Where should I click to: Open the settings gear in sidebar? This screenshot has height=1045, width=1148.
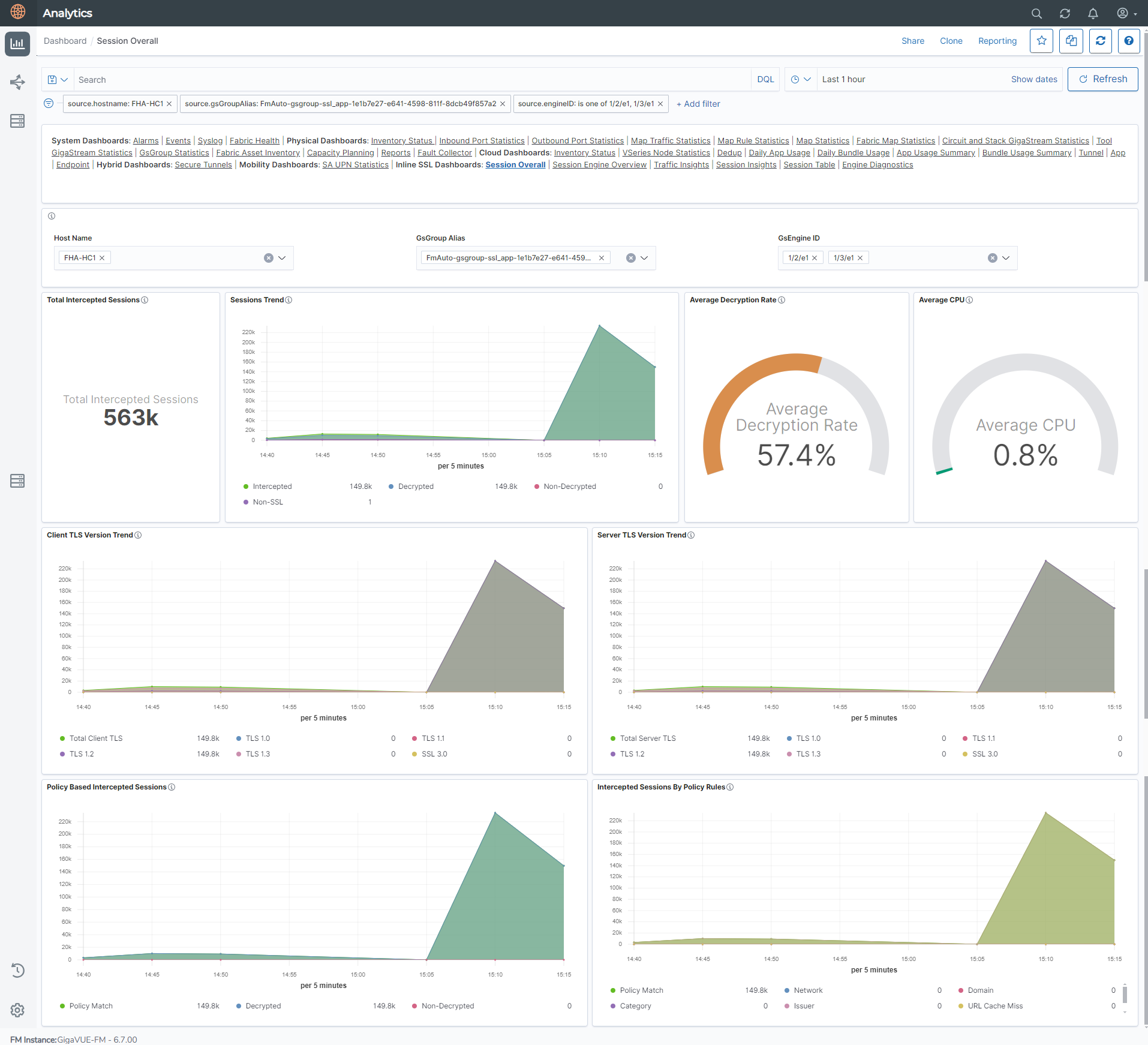[17, 1010]
